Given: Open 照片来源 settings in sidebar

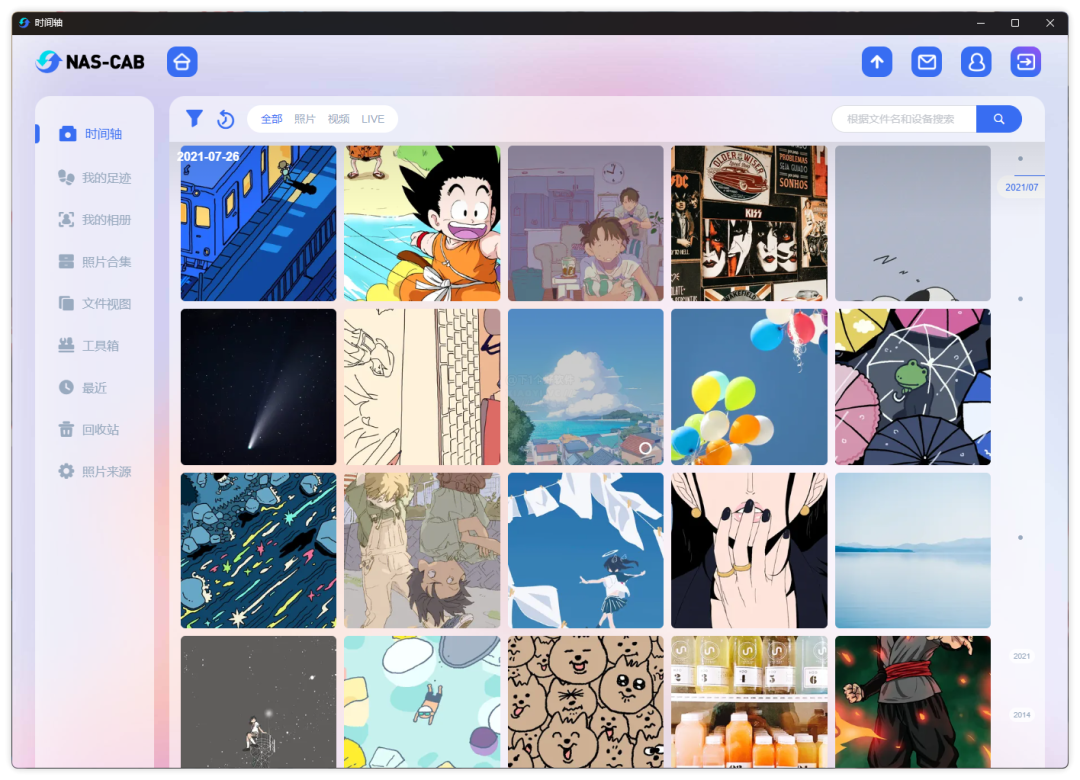Looking at the screenshot, I should [94, 471].
